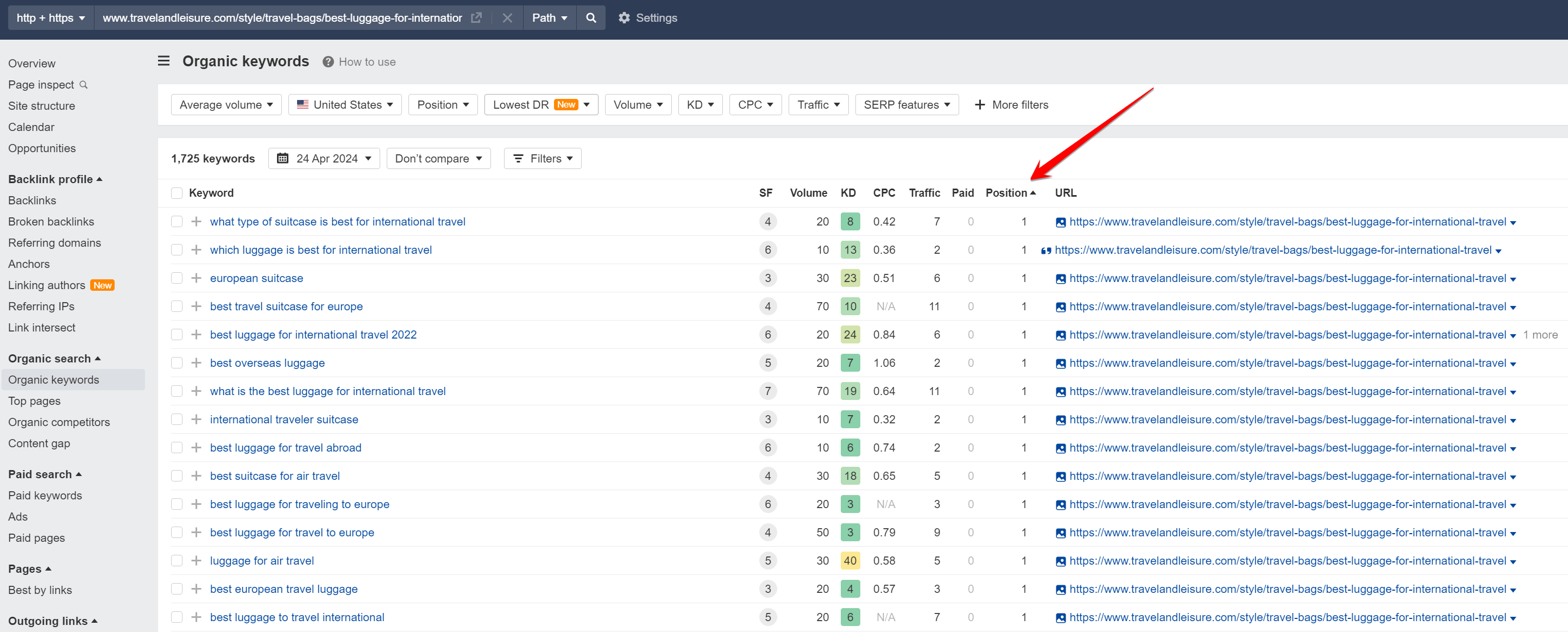The width and height of the screenshot is (1568, 632).
Task: Select checkbox for 'luggage for air travel'
Action: (x=177, y=561)
